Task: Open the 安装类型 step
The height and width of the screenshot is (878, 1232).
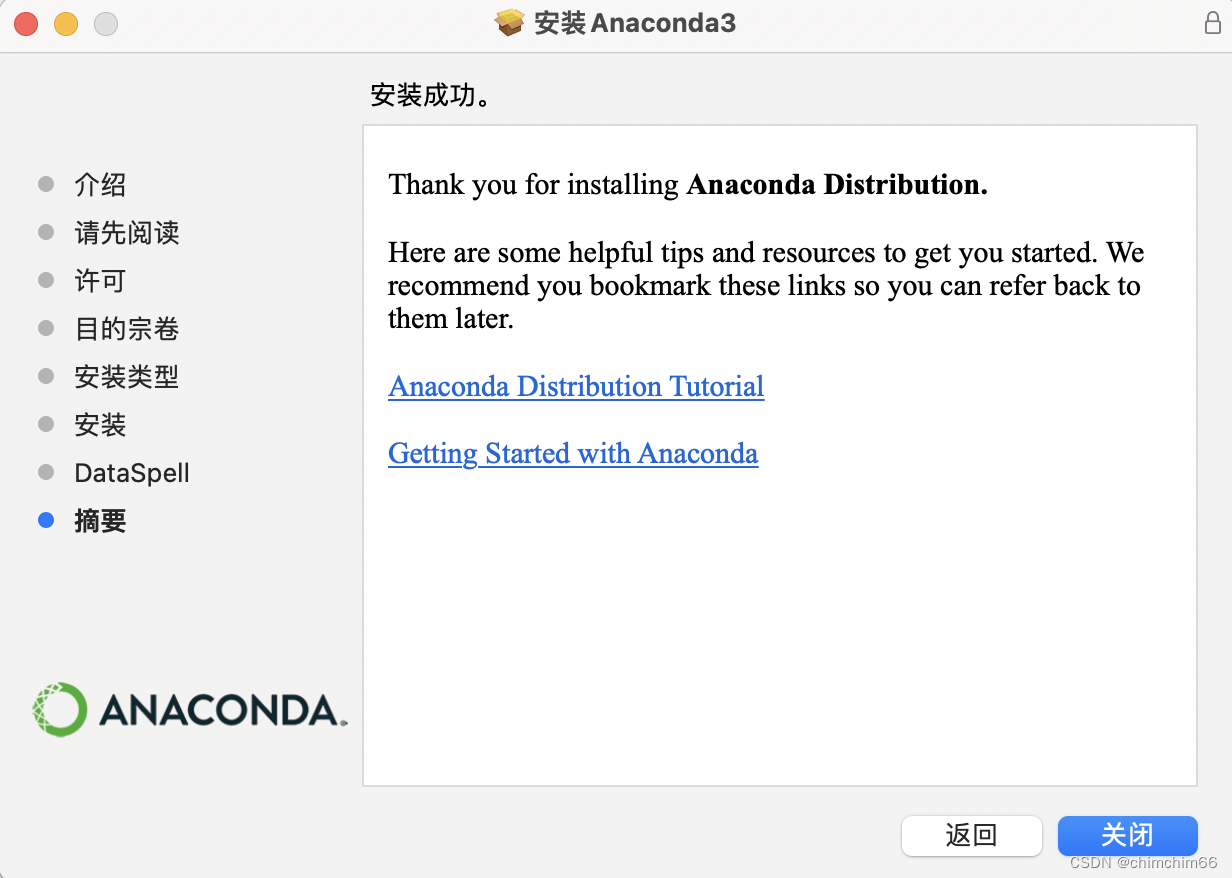Action: pos(128,376)
